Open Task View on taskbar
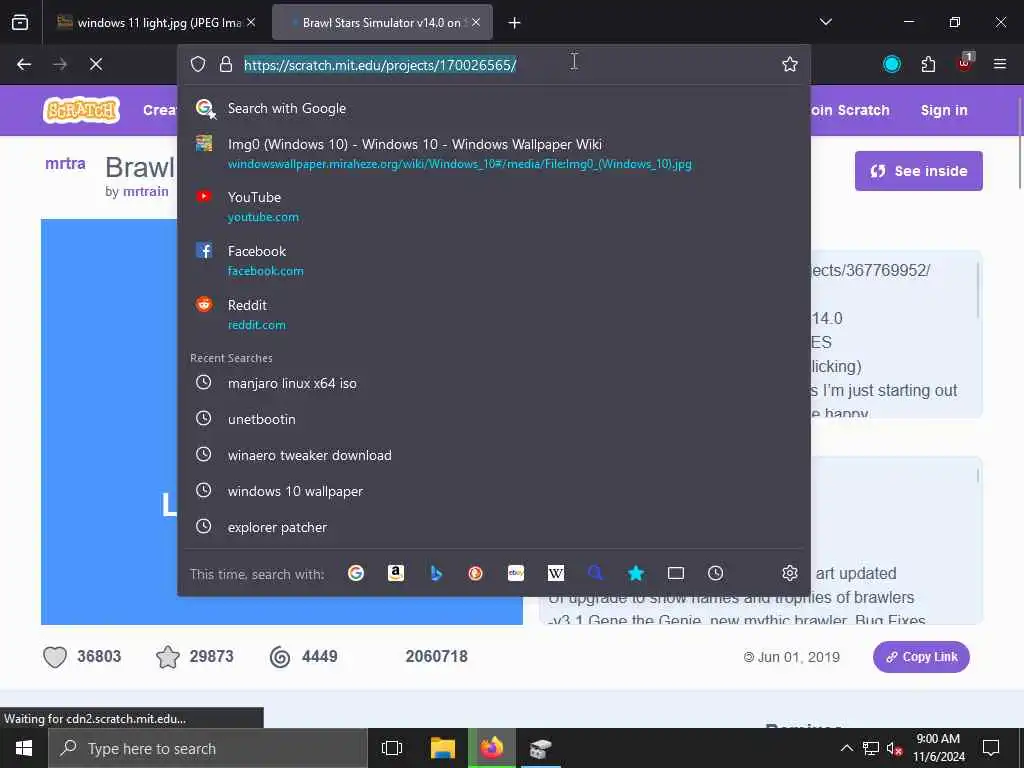The height and width of the screenshot is (768, 1024). (392, 748)
